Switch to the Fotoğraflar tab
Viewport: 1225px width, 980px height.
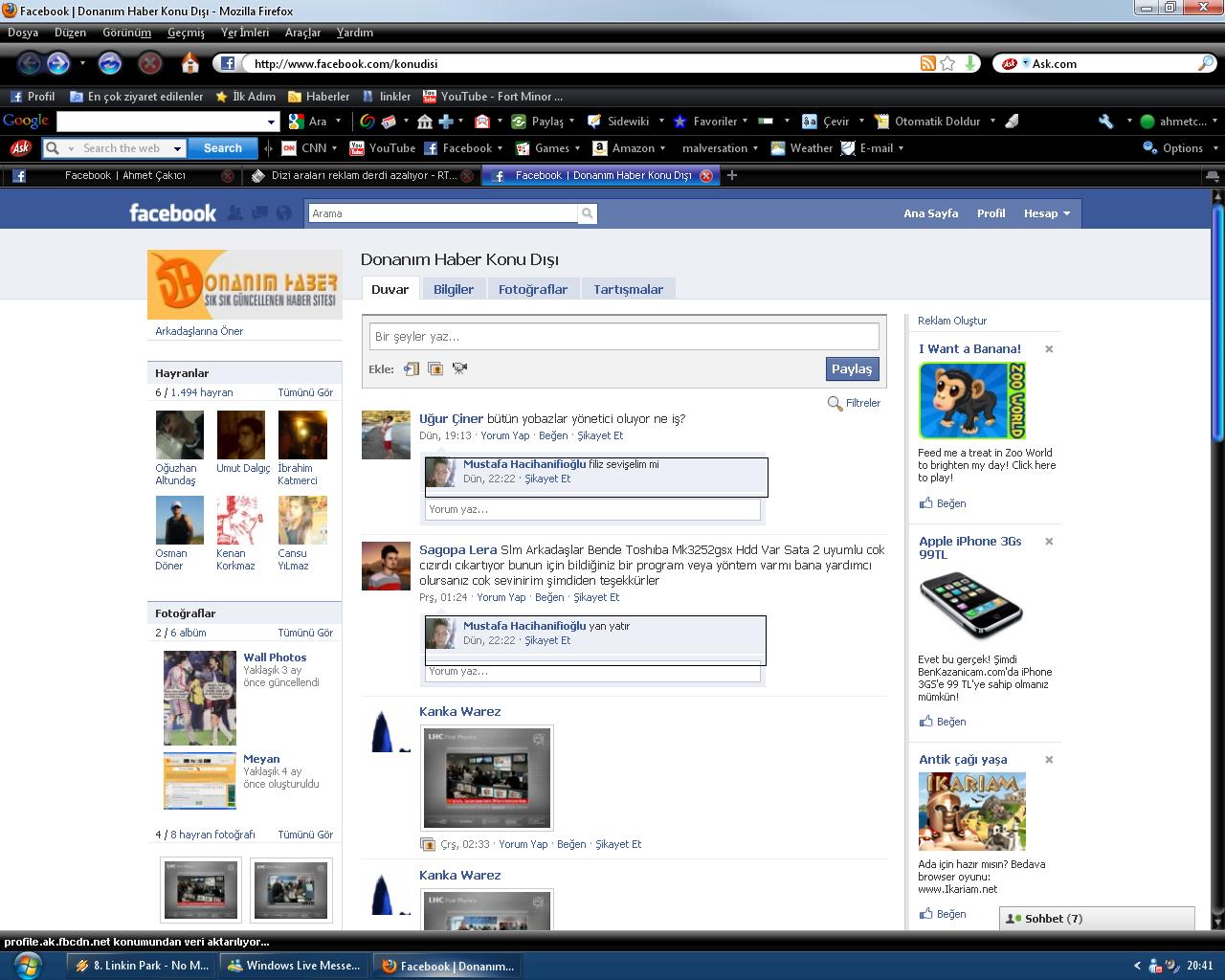[x=533, y=289]
